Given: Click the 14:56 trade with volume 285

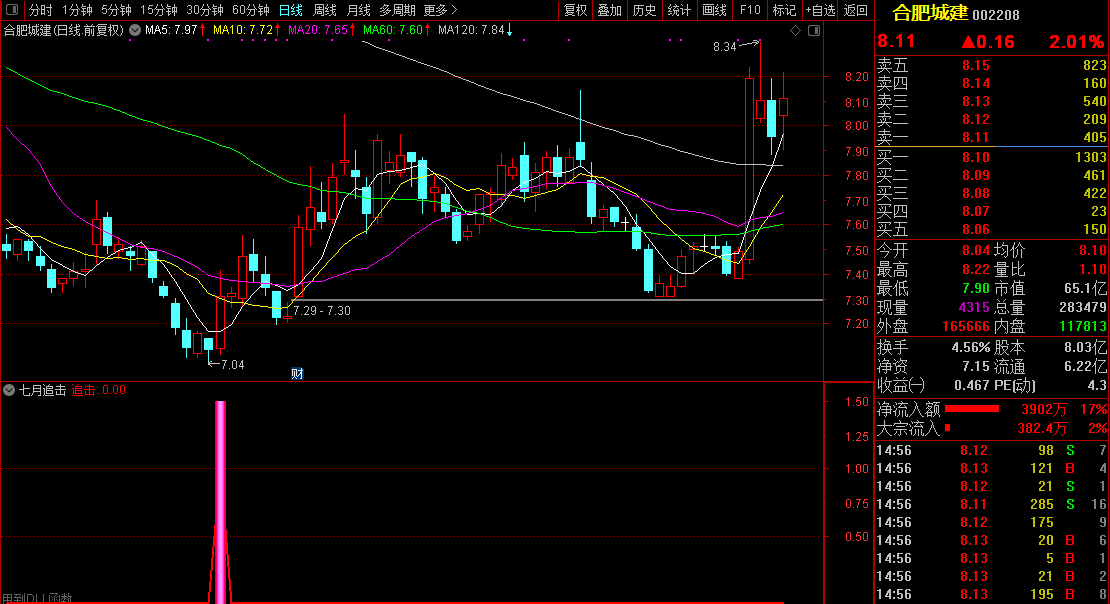Looking at the screenshot, I should point(991,504).
